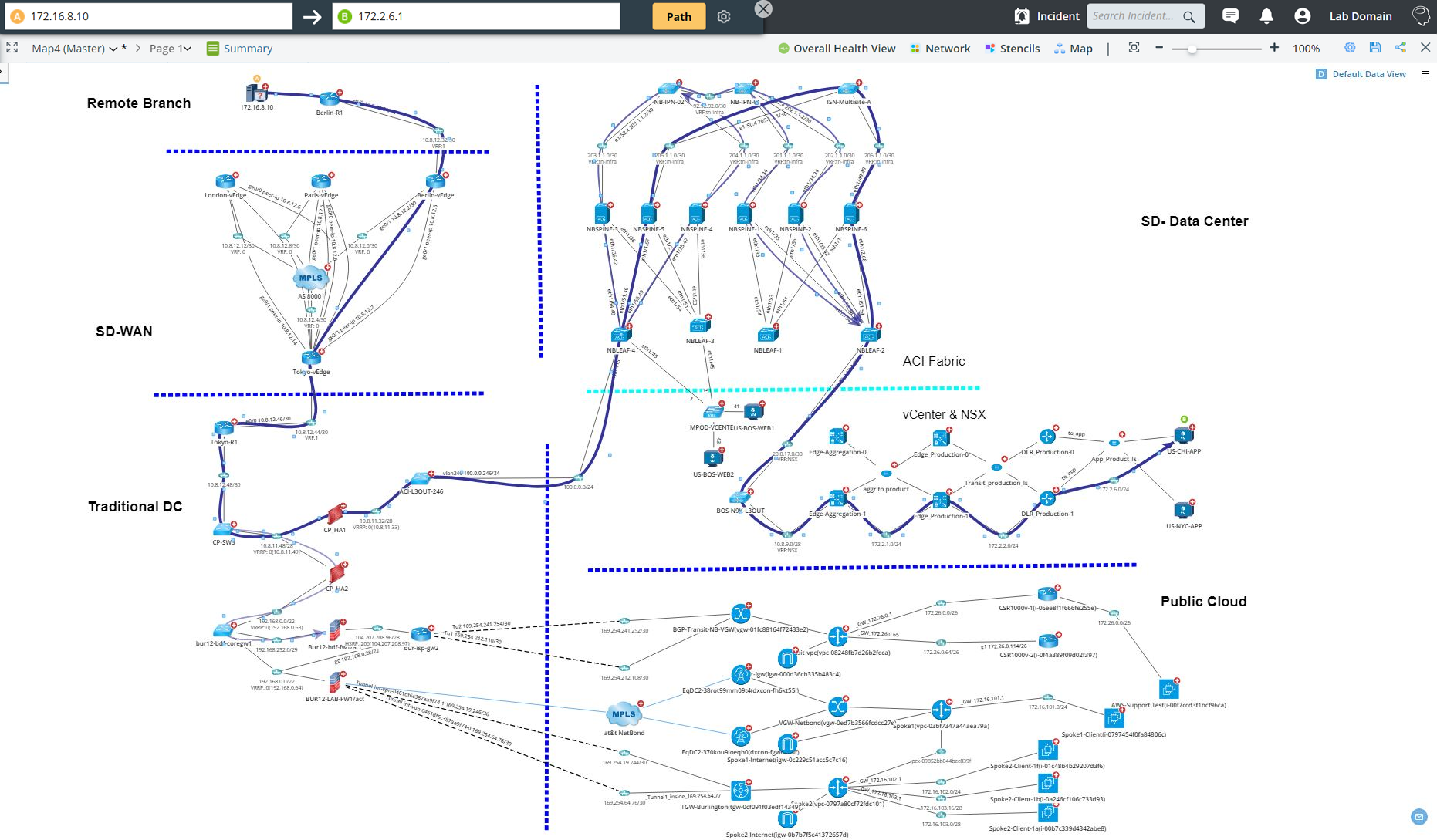The width and height of the screenshot is (1437, 840).
Task: Open the Page 1 dropdown
Action: point(187,48)
